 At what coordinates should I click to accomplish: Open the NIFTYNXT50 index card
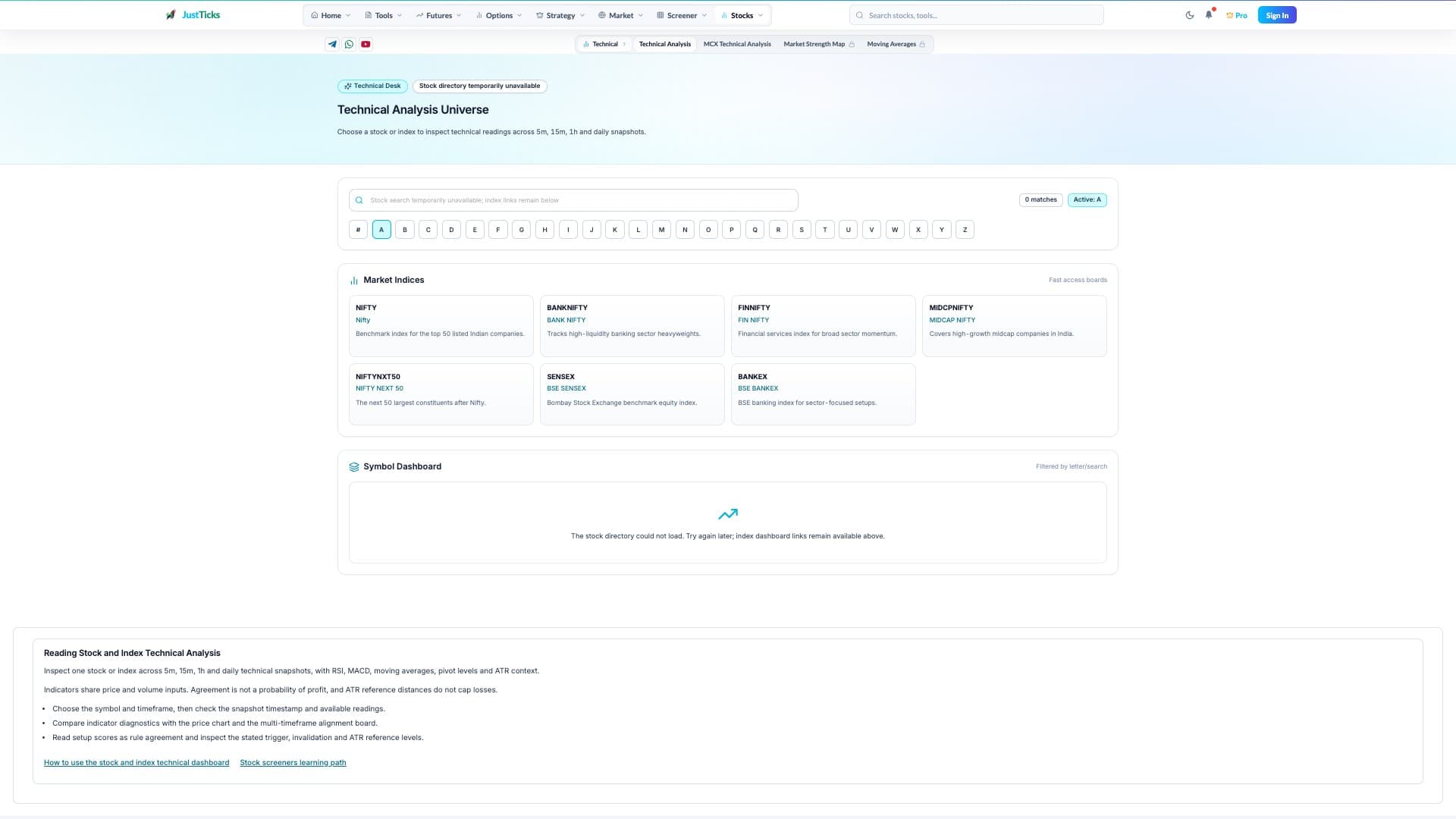point(441,394)
